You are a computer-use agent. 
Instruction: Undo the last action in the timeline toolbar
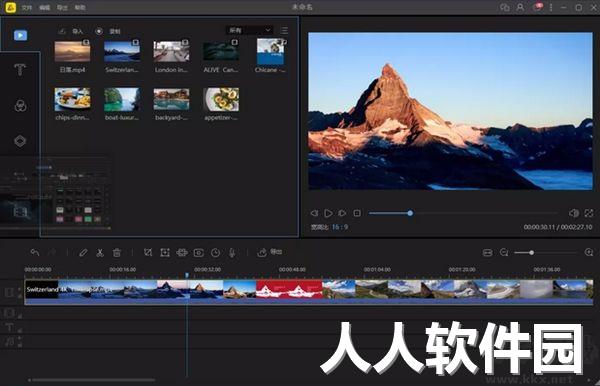click(35, 252)
